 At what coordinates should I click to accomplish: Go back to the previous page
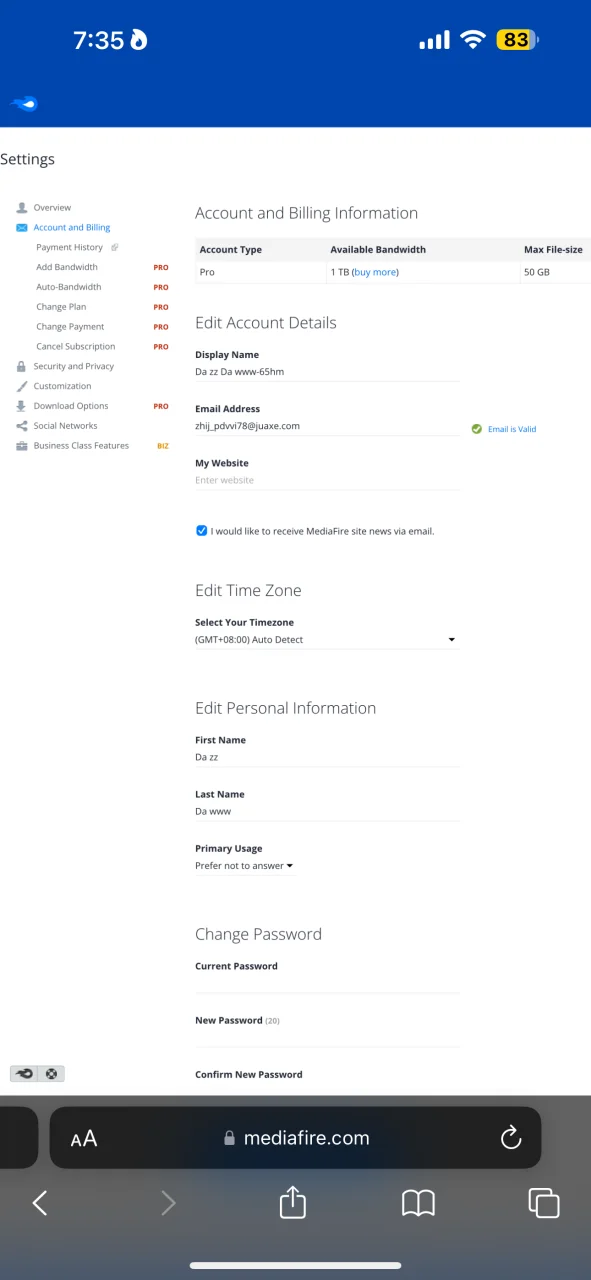tap(40, 1203)
